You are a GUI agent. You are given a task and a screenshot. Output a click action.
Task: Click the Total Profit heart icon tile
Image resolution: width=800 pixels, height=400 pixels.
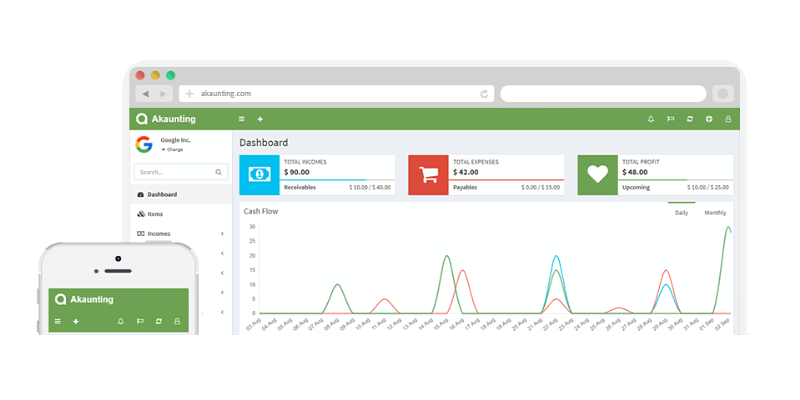(x=598, y=174)
